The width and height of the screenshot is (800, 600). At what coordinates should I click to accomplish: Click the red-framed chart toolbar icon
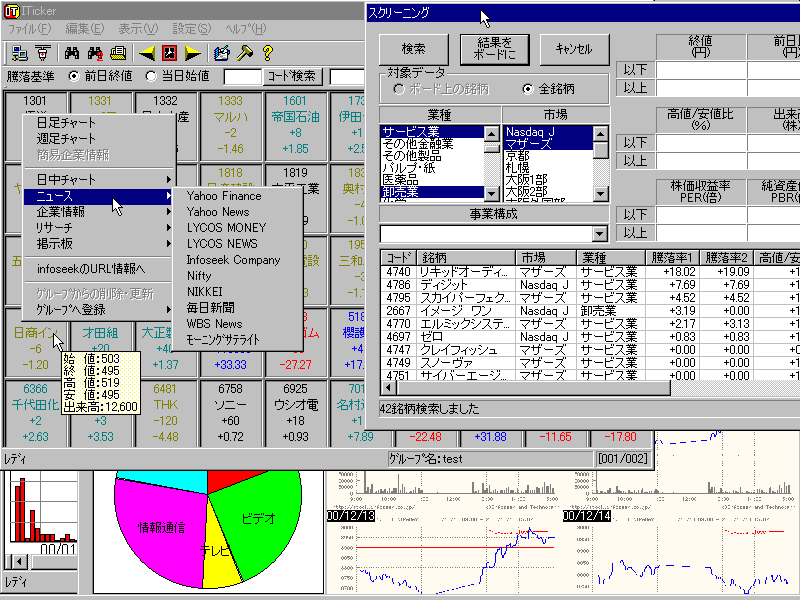(169, 53)
